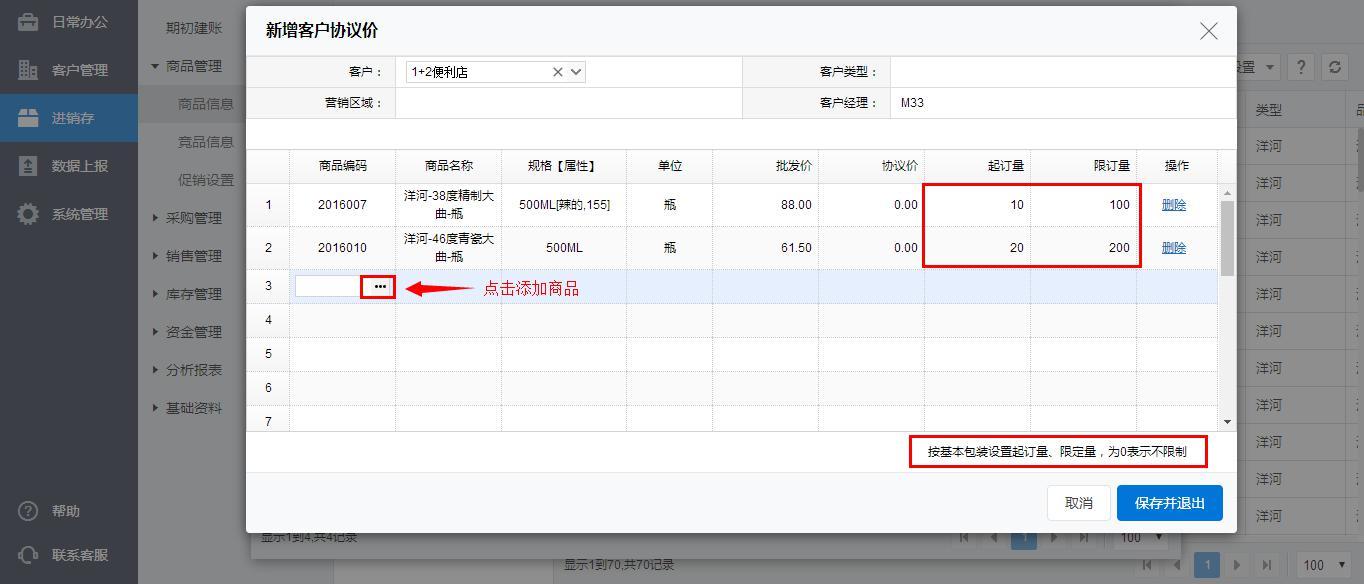Click the 取消 button
The width and height of the screenshot is (1364, 584).
pyautogui.click(x=1078, y=503)
